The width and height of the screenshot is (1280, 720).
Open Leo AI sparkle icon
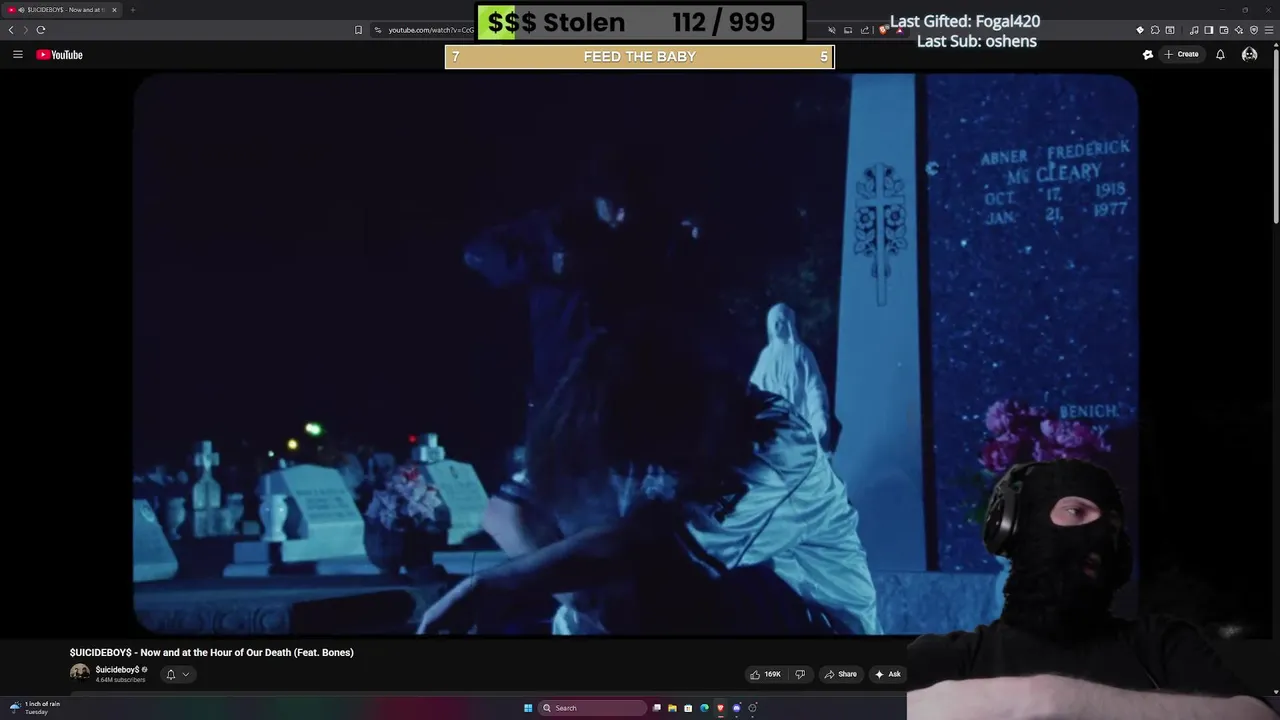(1239, 30)
